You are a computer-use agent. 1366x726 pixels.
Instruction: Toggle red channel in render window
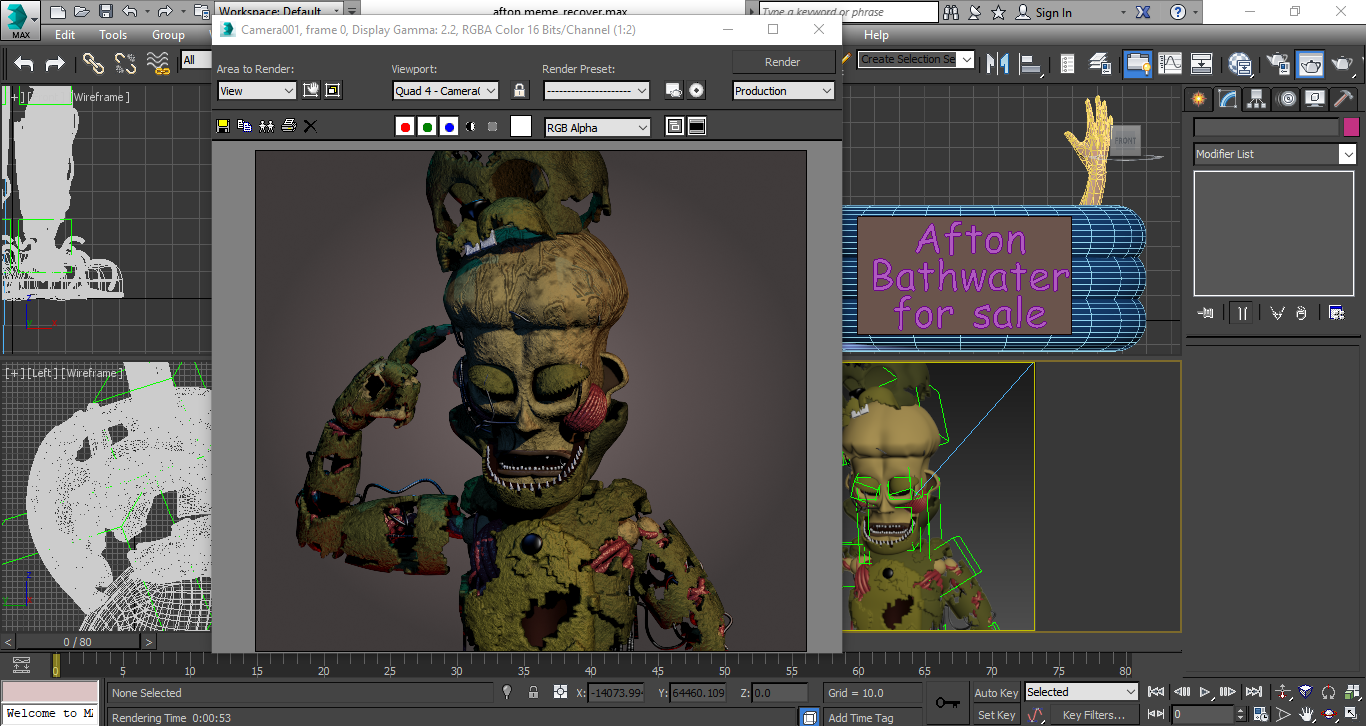tap(405, 127)
